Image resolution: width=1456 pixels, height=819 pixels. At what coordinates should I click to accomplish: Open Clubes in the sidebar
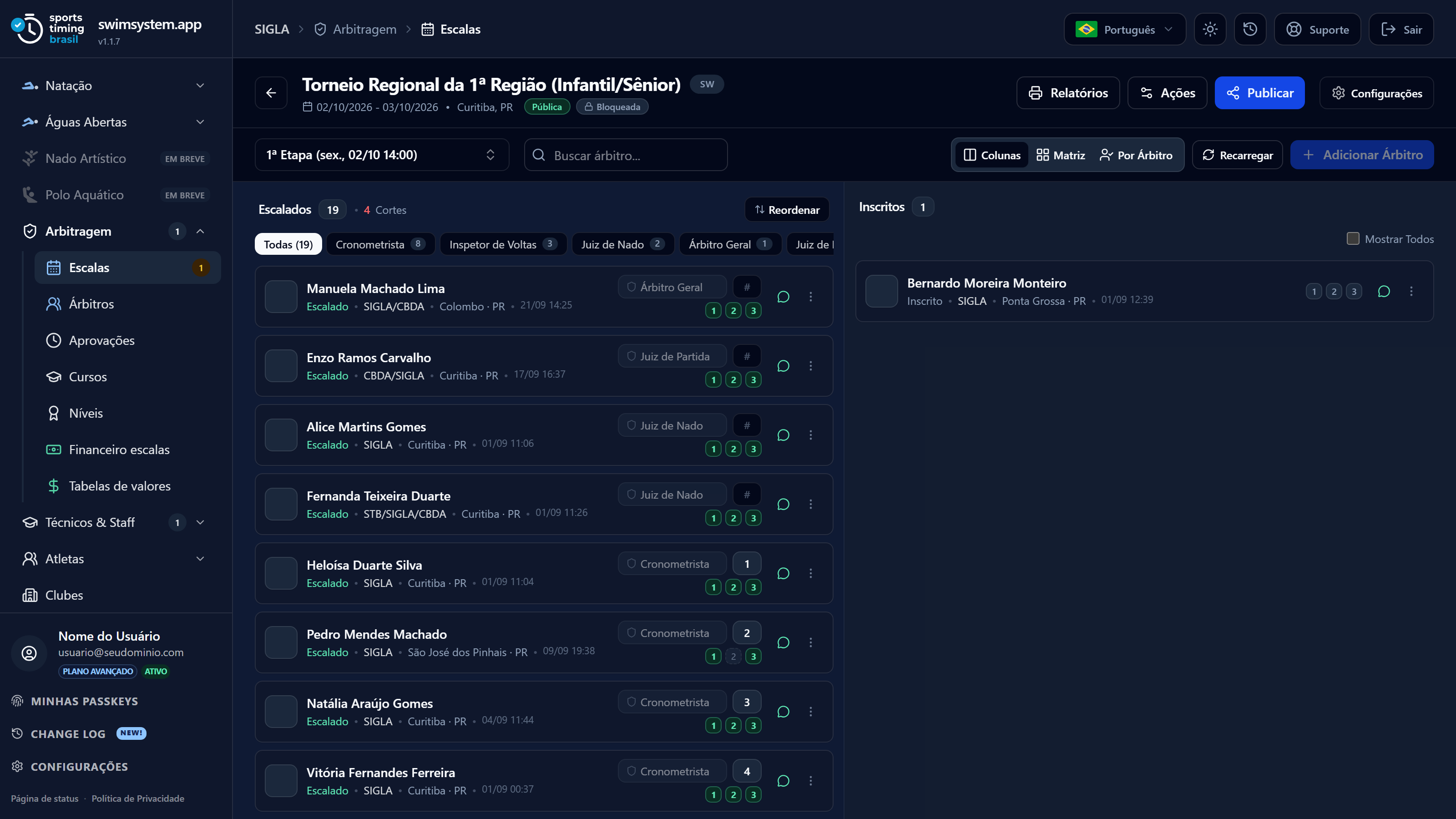[x=116, y=595]
